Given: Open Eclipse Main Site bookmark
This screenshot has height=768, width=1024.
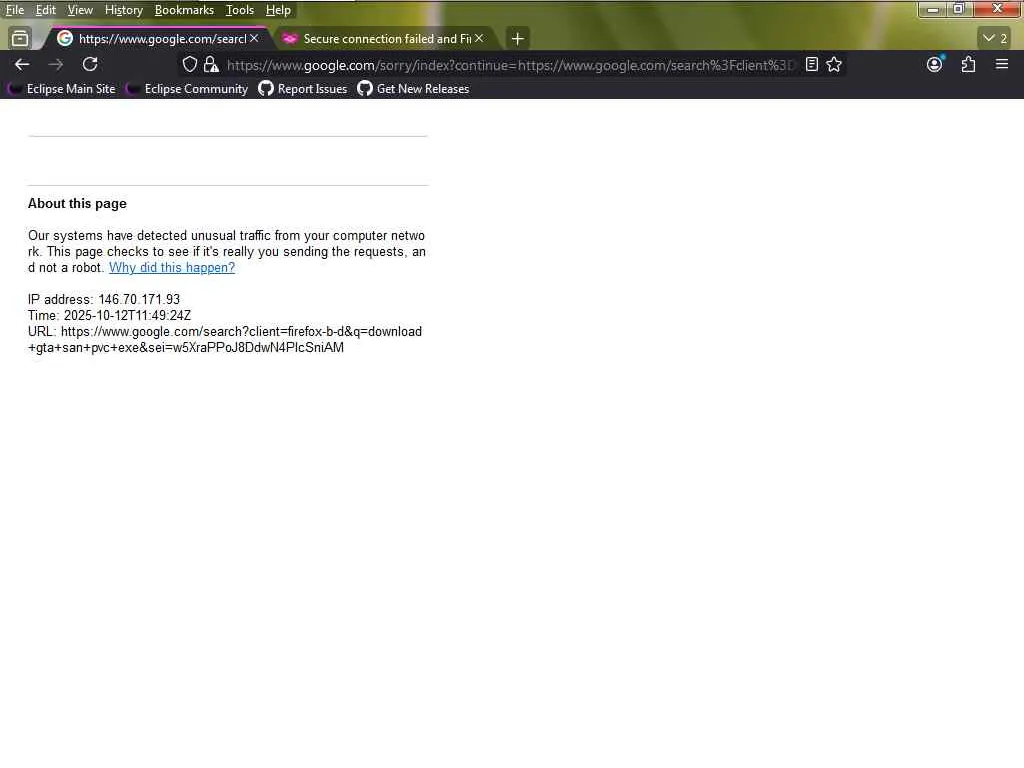Looking at the screenshot, I should [63, 89].
